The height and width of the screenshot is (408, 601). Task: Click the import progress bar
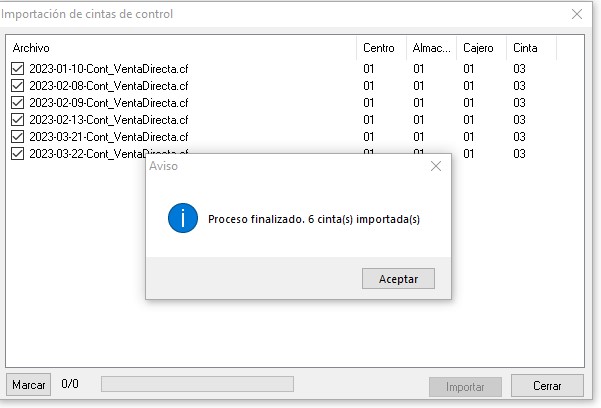[197, 384]
